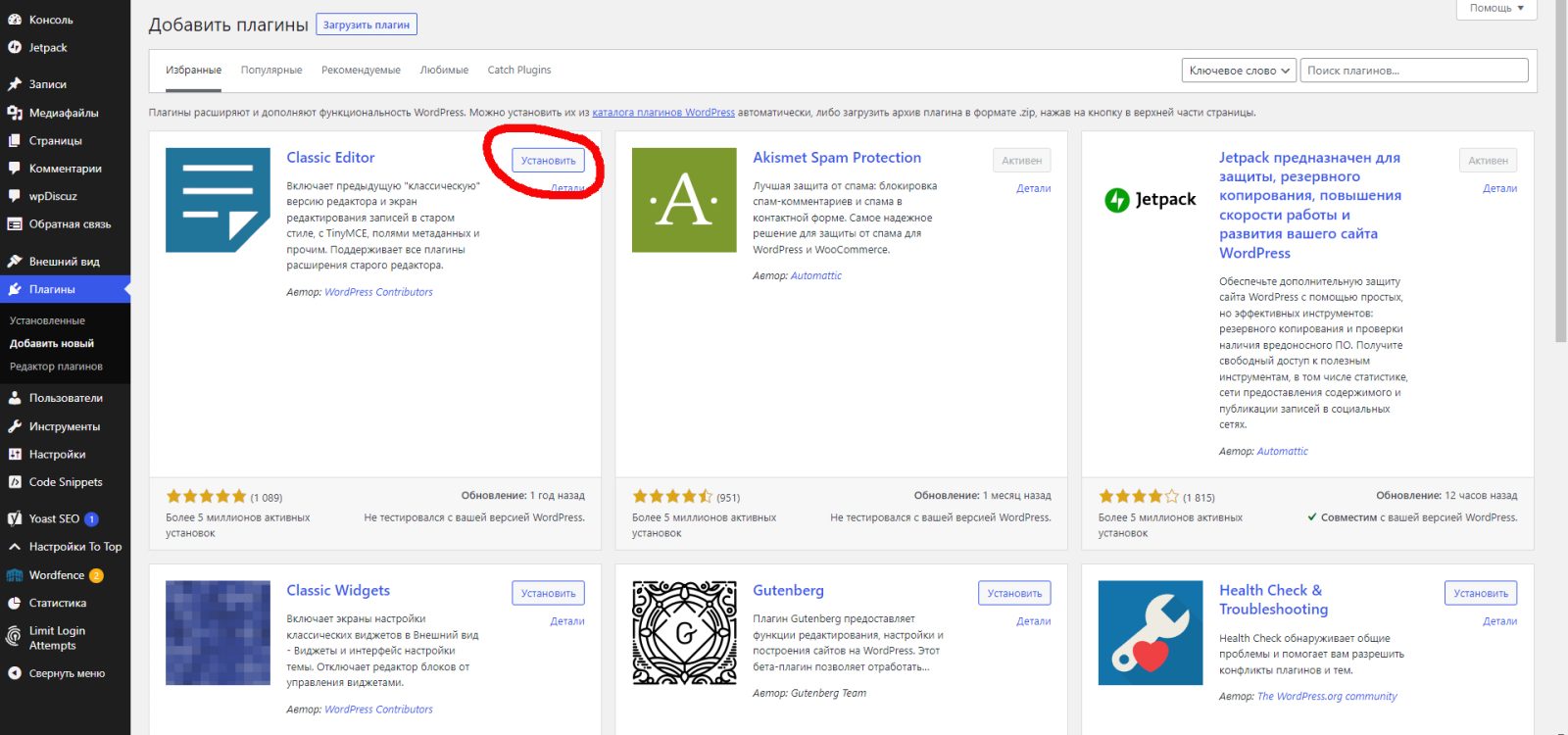This screenshot has width=1568, height=735.
Task: Click the Health Check plugin thumbnail
Action: coord(1151,633)
